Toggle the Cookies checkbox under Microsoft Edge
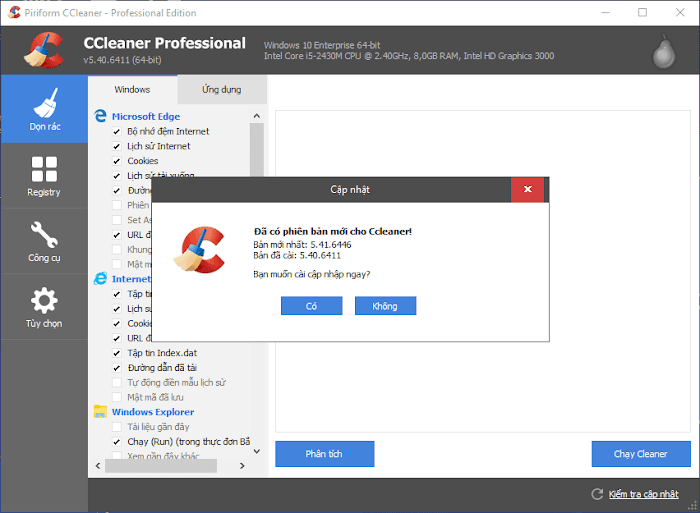 117,161
